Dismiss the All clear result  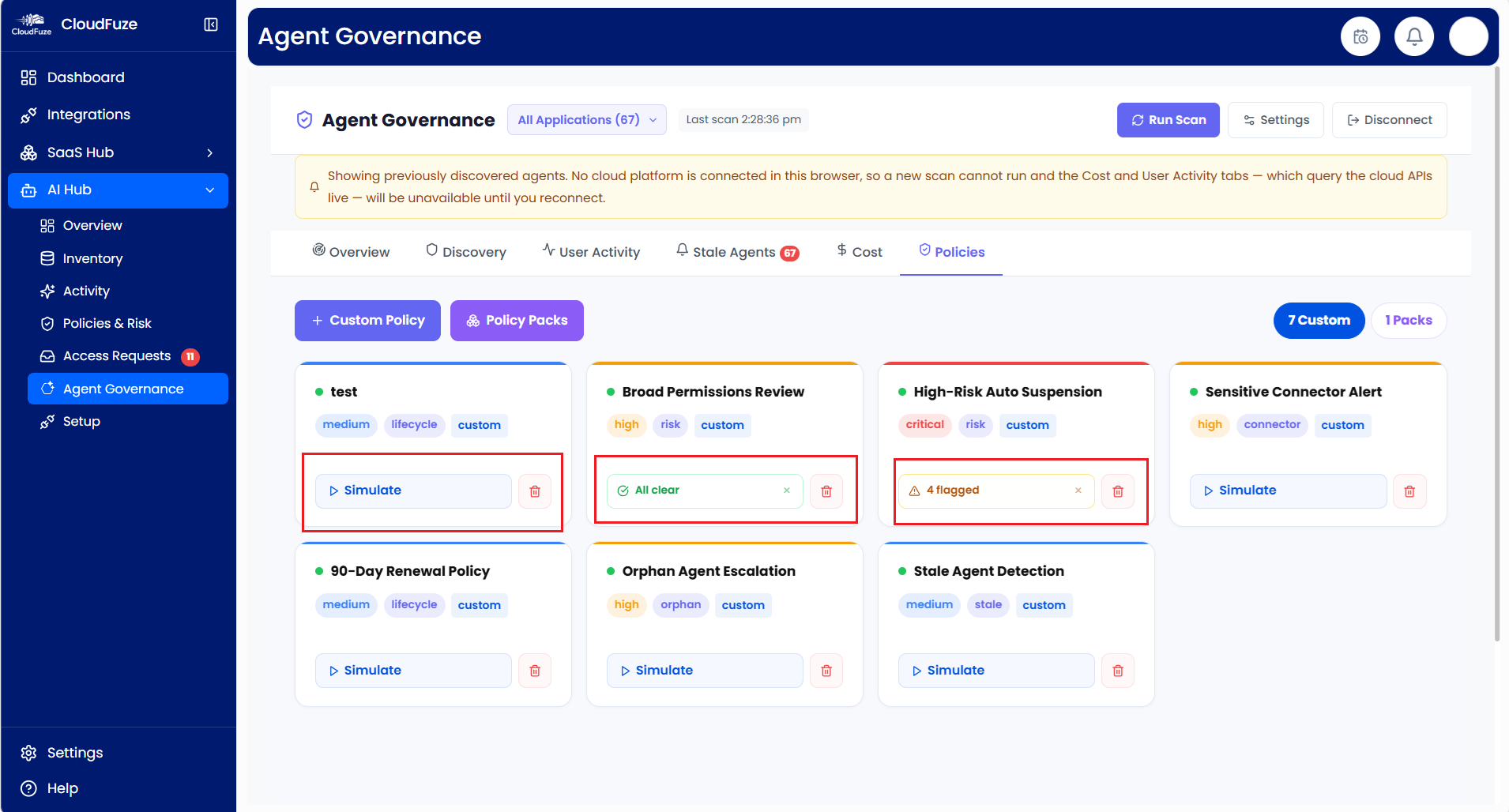pyautogui.click(x=787, y=491)
